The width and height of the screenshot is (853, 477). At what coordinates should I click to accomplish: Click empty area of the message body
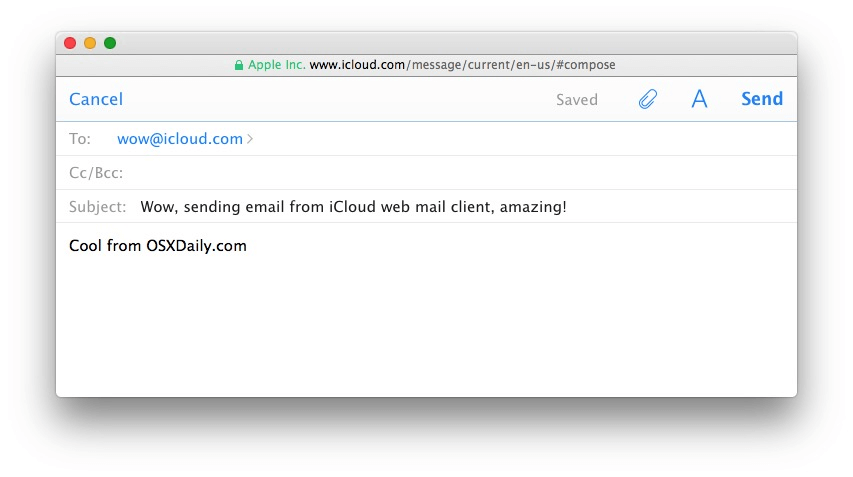(x=426, y=330)
